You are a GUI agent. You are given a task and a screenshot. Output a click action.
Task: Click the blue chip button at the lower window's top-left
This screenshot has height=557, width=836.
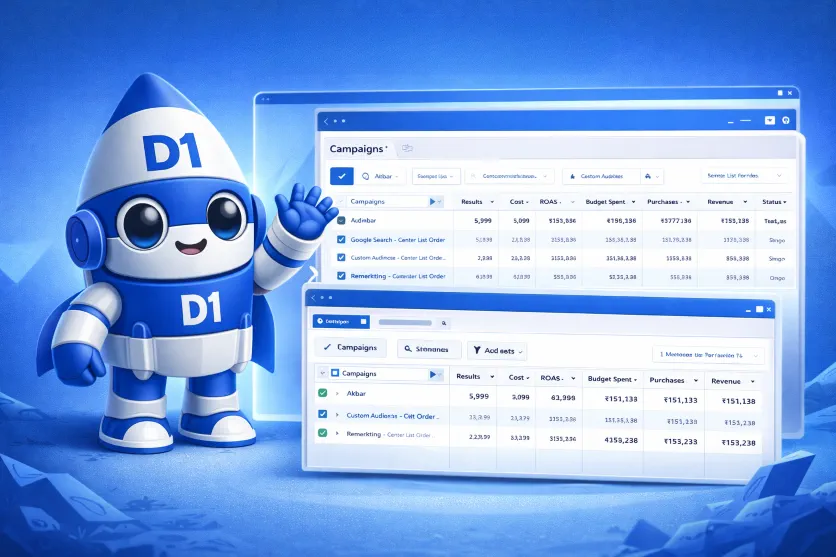coord(340,321)
